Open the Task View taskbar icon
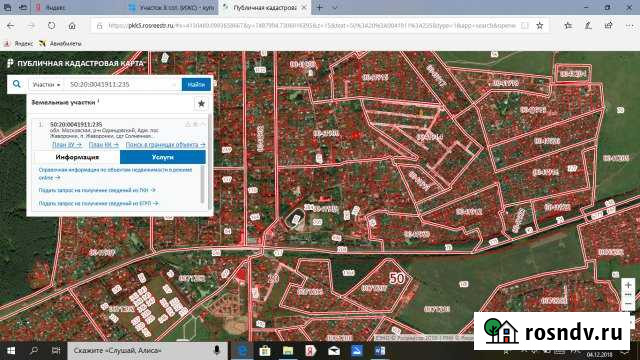640x360 pixels. click(x=56, y=351)
